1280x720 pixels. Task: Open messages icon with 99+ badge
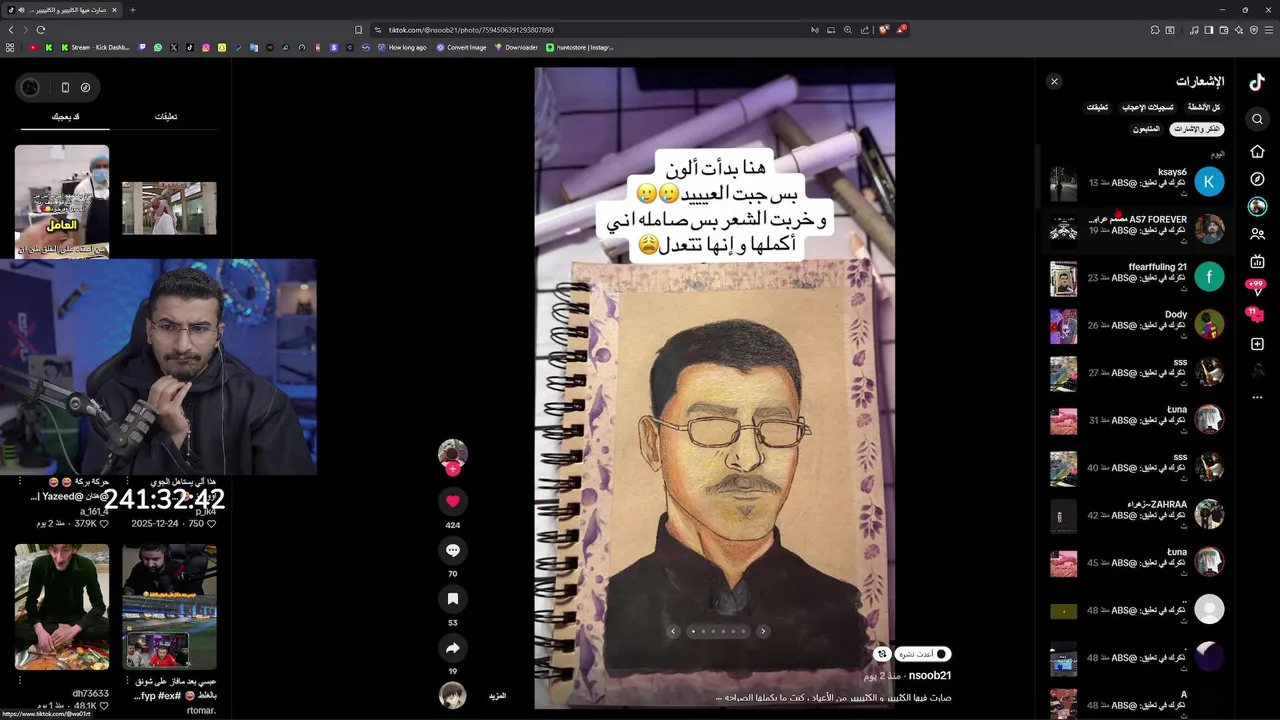click(1256, 288)
